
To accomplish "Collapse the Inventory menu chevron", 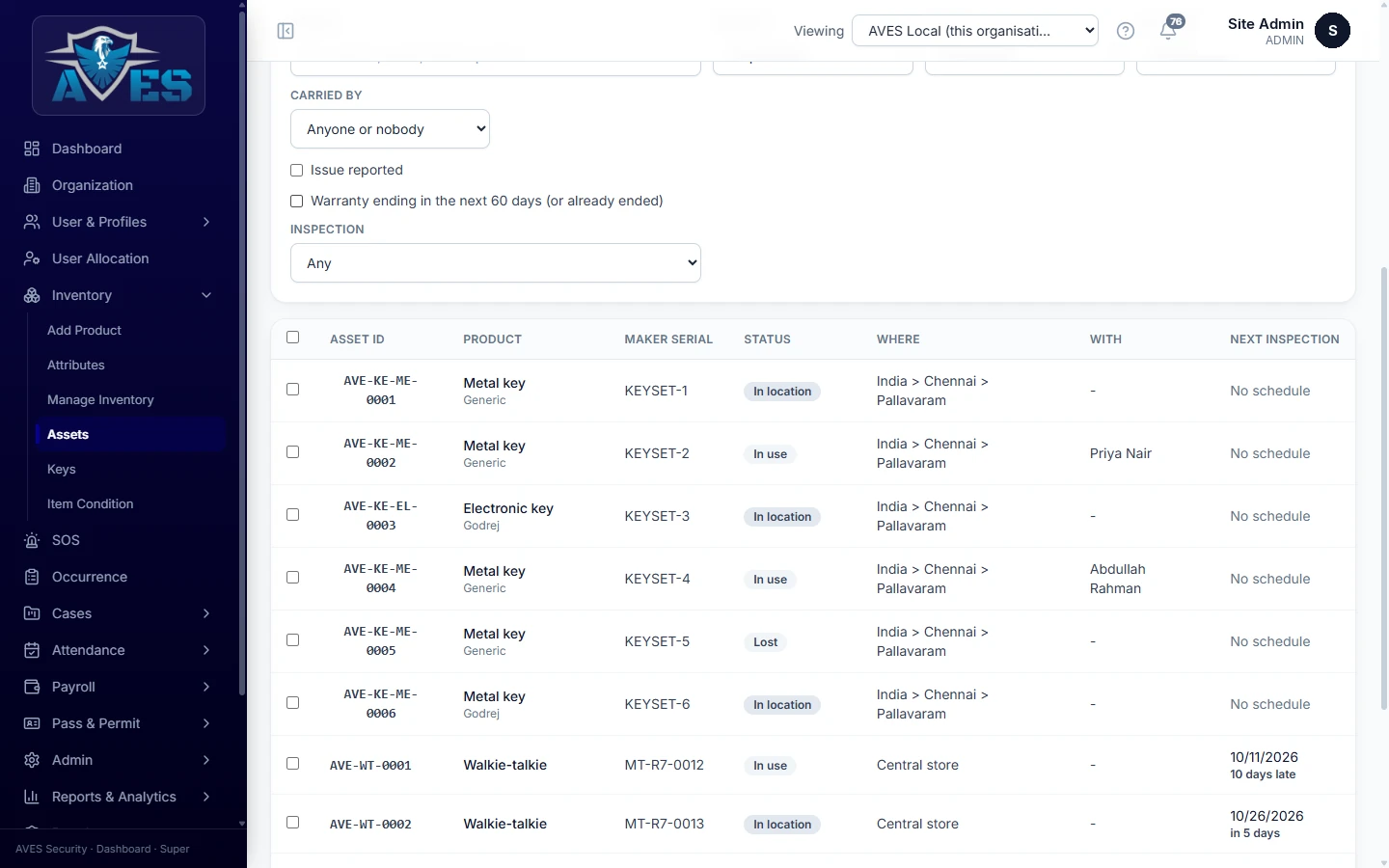I will [206, 295].
